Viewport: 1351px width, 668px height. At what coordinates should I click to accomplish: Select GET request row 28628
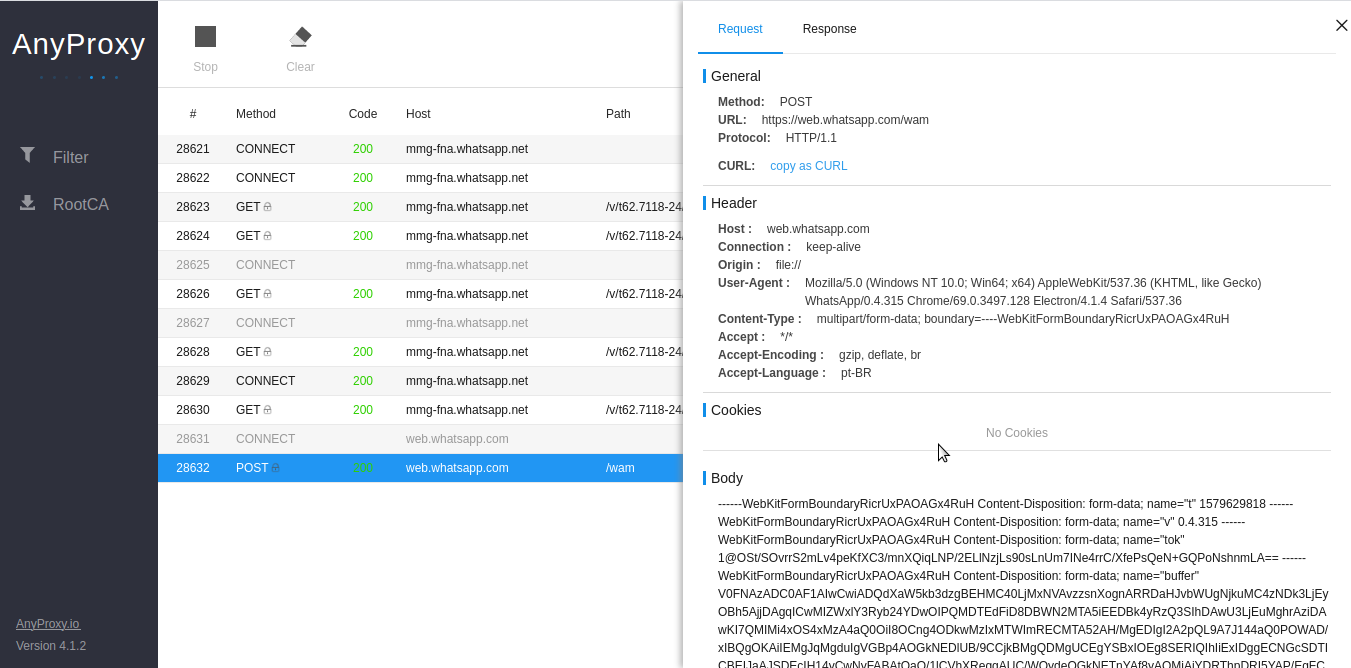tap(420, 352)
